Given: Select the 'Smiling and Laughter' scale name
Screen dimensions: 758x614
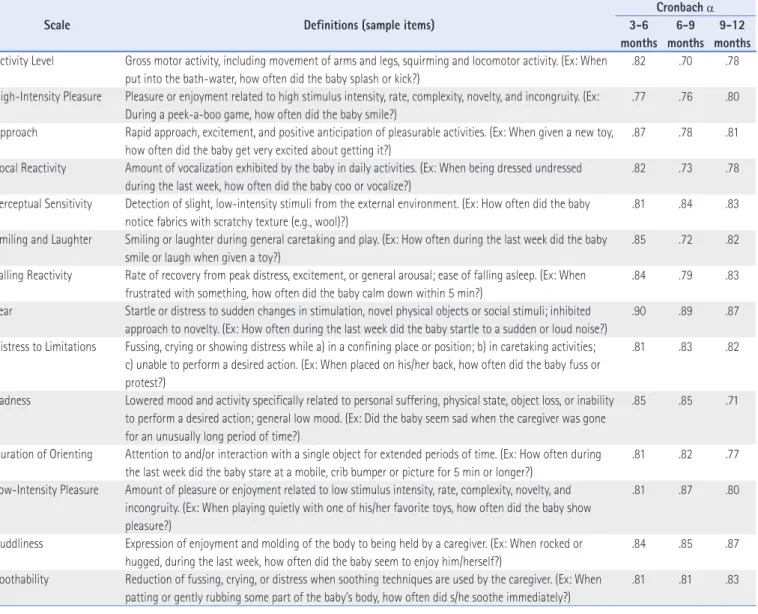Looking at the screenshot, I should (46, 240).
